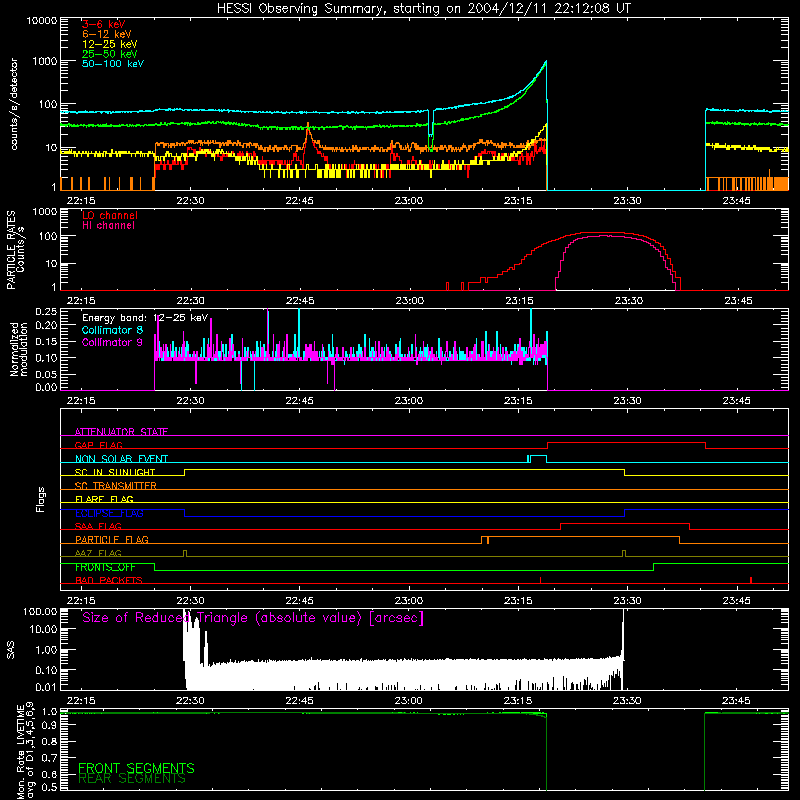Image resolution: width=800 pixels, height=800 pixels.
Task: Select the 25-50 keV legend label
Action: (x=110, y=54)
